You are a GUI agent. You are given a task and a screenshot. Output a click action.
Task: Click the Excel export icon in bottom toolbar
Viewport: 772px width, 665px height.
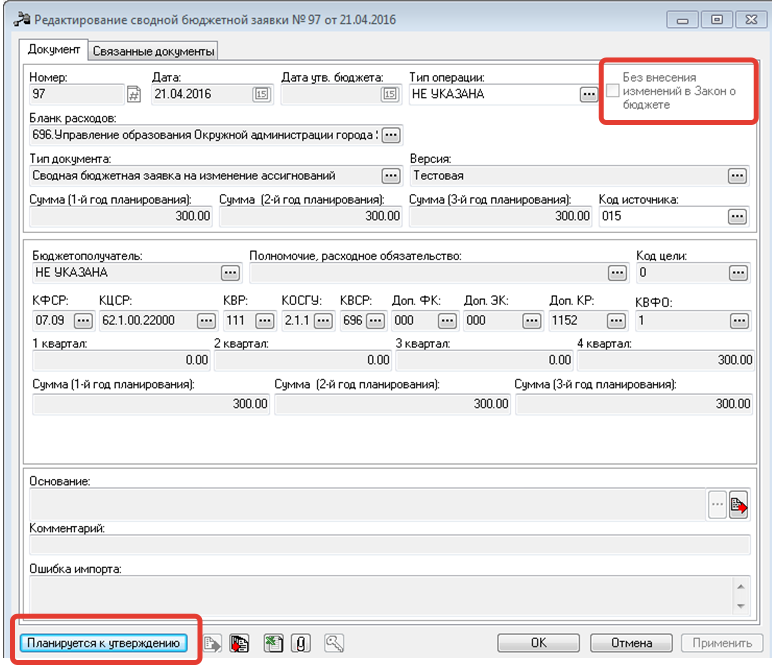[272, 644]
